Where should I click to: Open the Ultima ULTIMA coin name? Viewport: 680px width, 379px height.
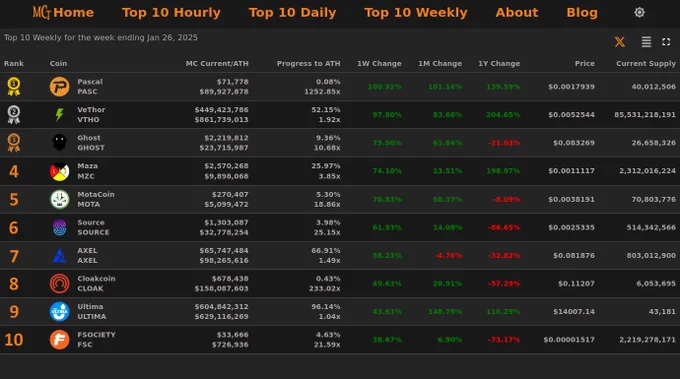click(x=92, y=311)
